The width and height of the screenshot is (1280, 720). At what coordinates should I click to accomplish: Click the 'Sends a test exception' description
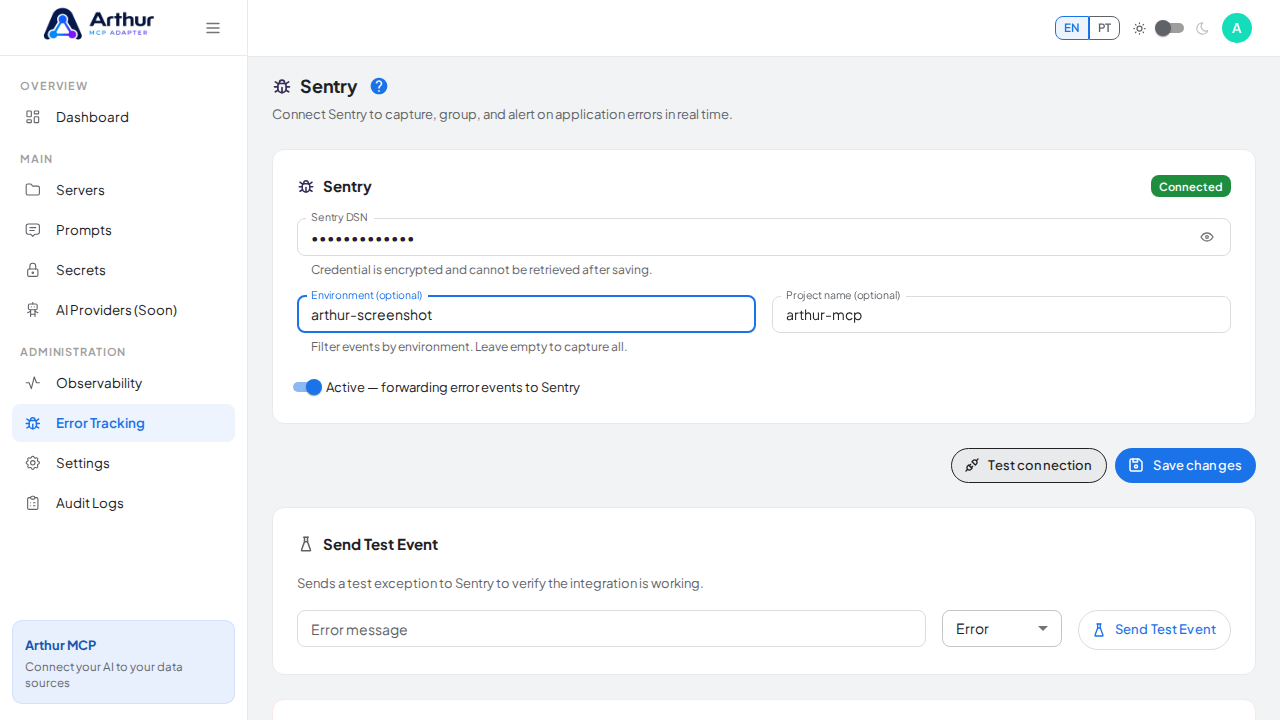[500, 583]
